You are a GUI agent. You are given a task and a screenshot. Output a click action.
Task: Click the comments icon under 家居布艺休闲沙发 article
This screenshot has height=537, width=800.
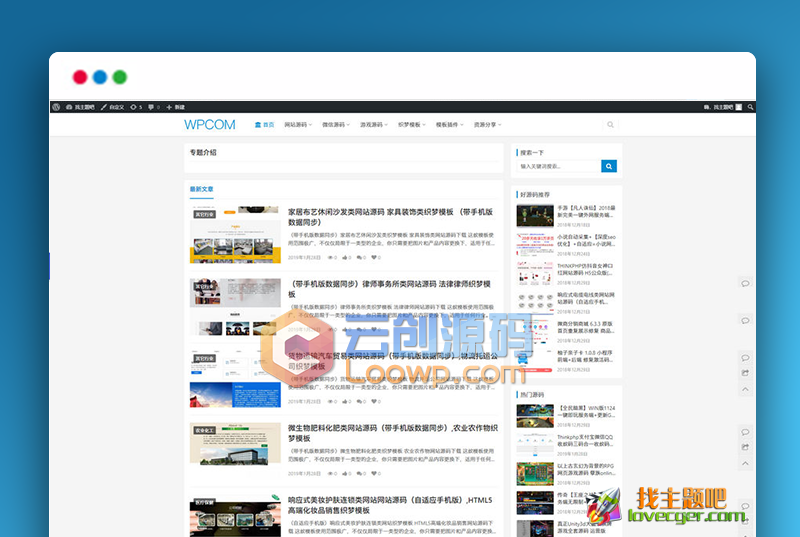(361, 258)
